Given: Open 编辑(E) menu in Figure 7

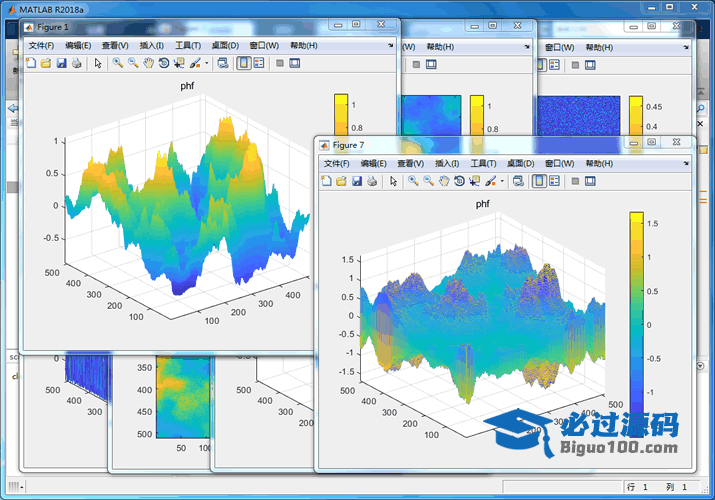Looking at the screenshot, I should pyautogui.click(x=373, y=164).
